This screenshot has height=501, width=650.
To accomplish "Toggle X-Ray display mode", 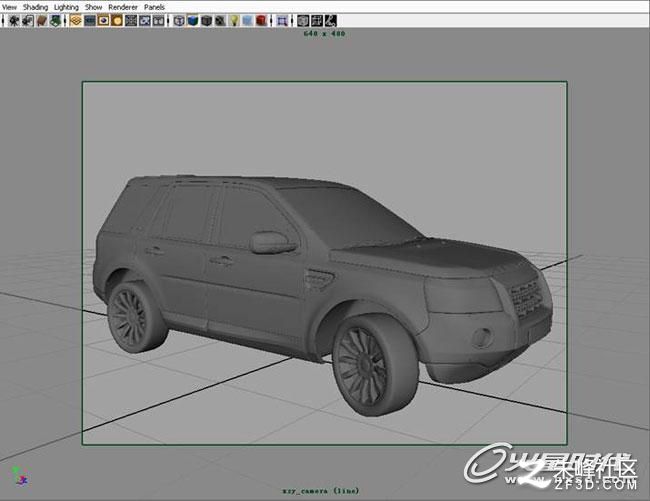I will point(303,20).
